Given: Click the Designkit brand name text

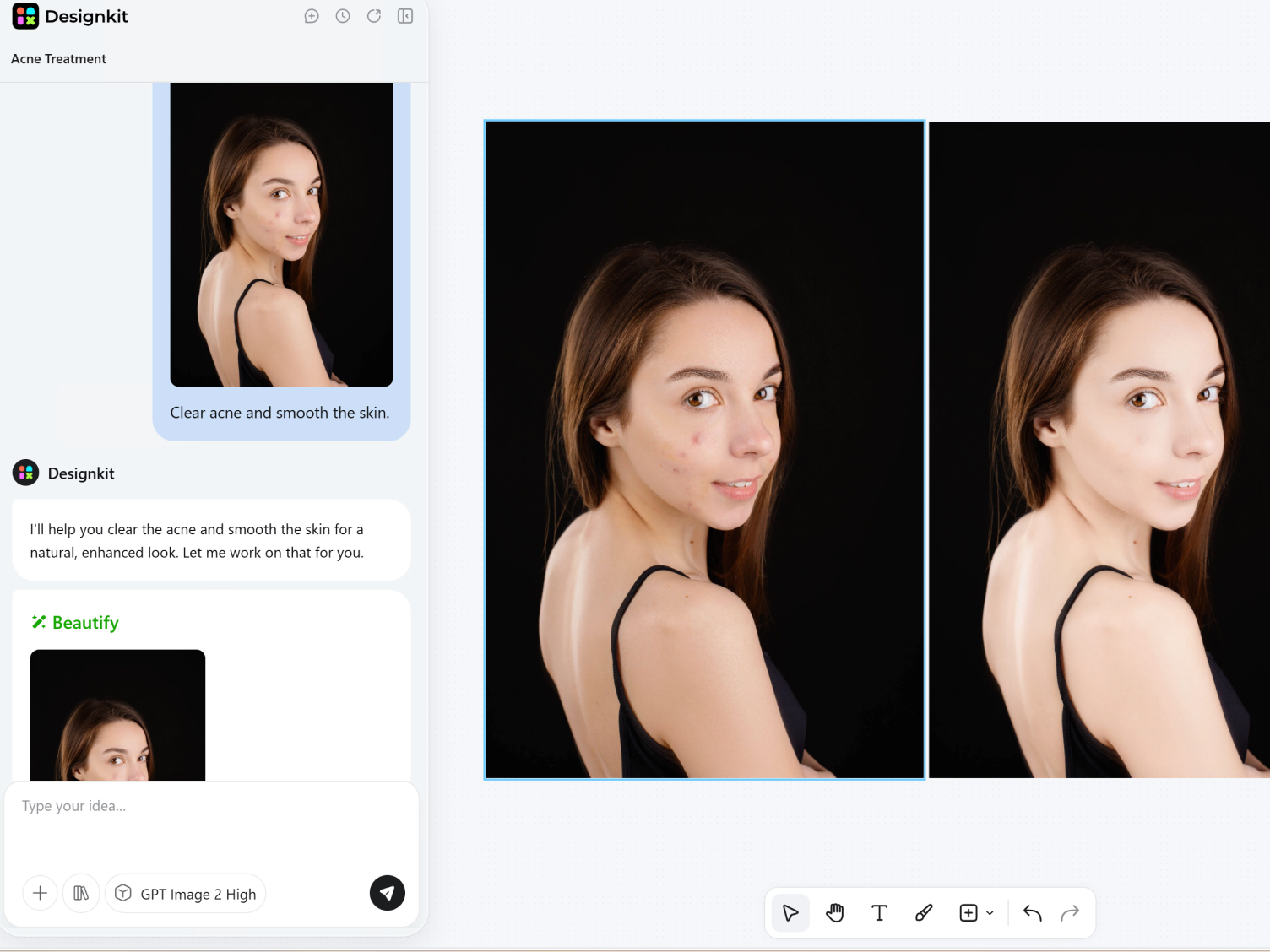Looking at the screenshot, I should [x=86, y=16].
